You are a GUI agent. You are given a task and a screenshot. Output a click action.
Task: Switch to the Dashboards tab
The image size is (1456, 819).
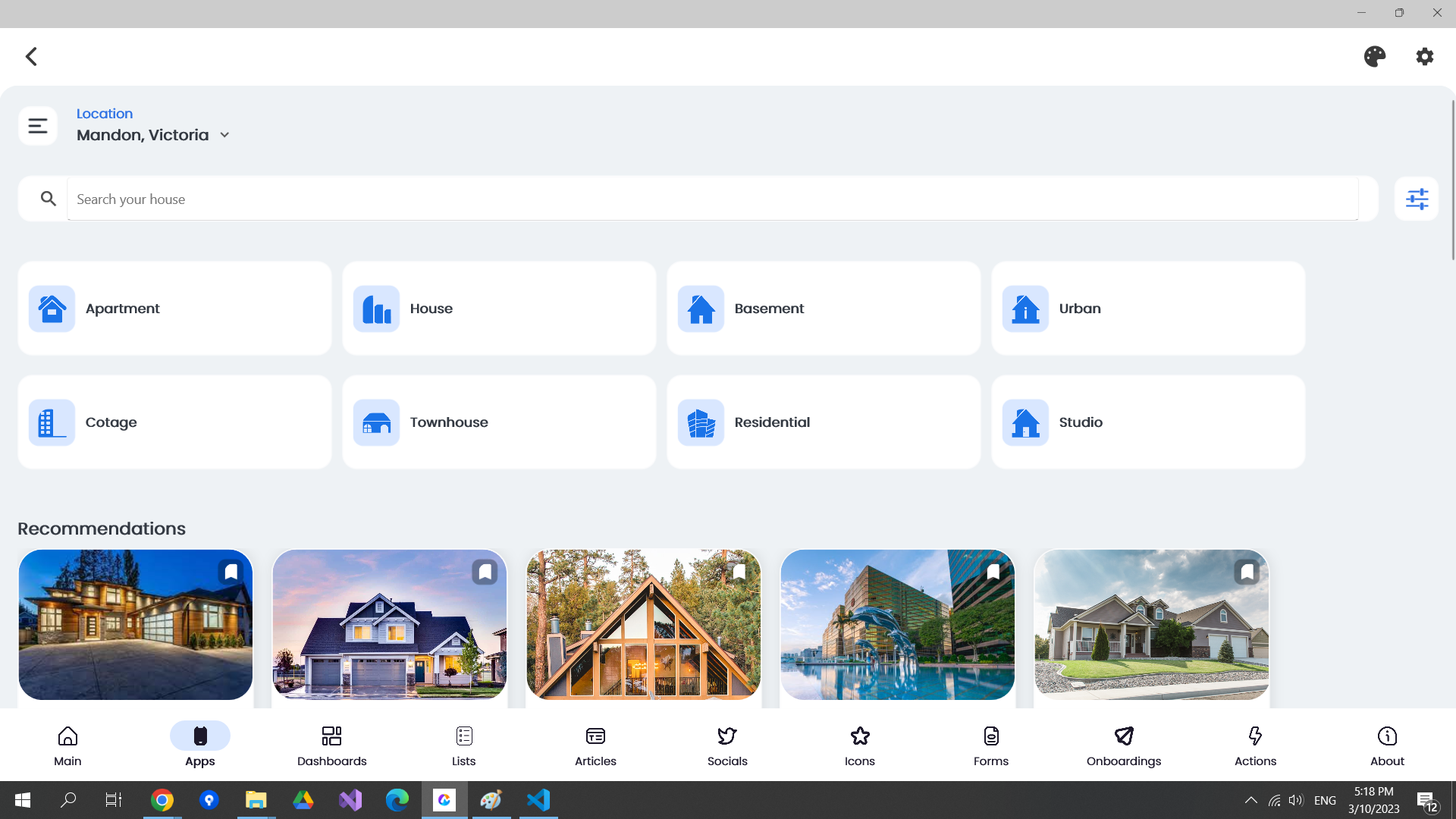(x=331, y=745)
